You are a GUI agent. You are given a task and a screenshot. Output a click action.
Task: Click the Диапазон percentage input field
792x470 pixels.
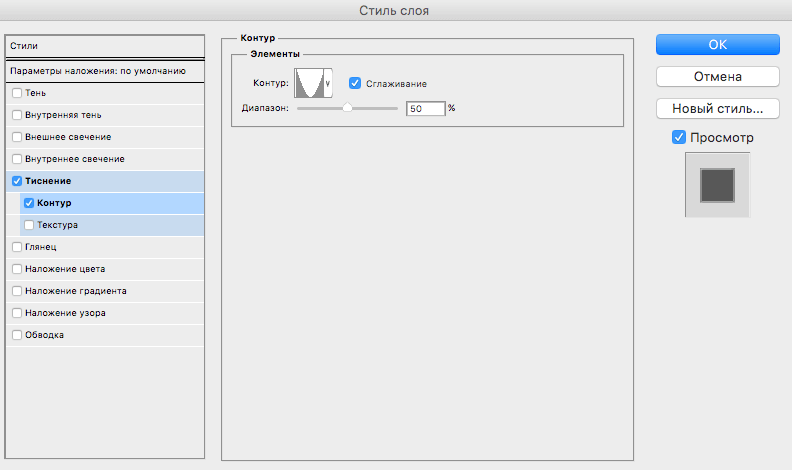[x=425, y=108]
